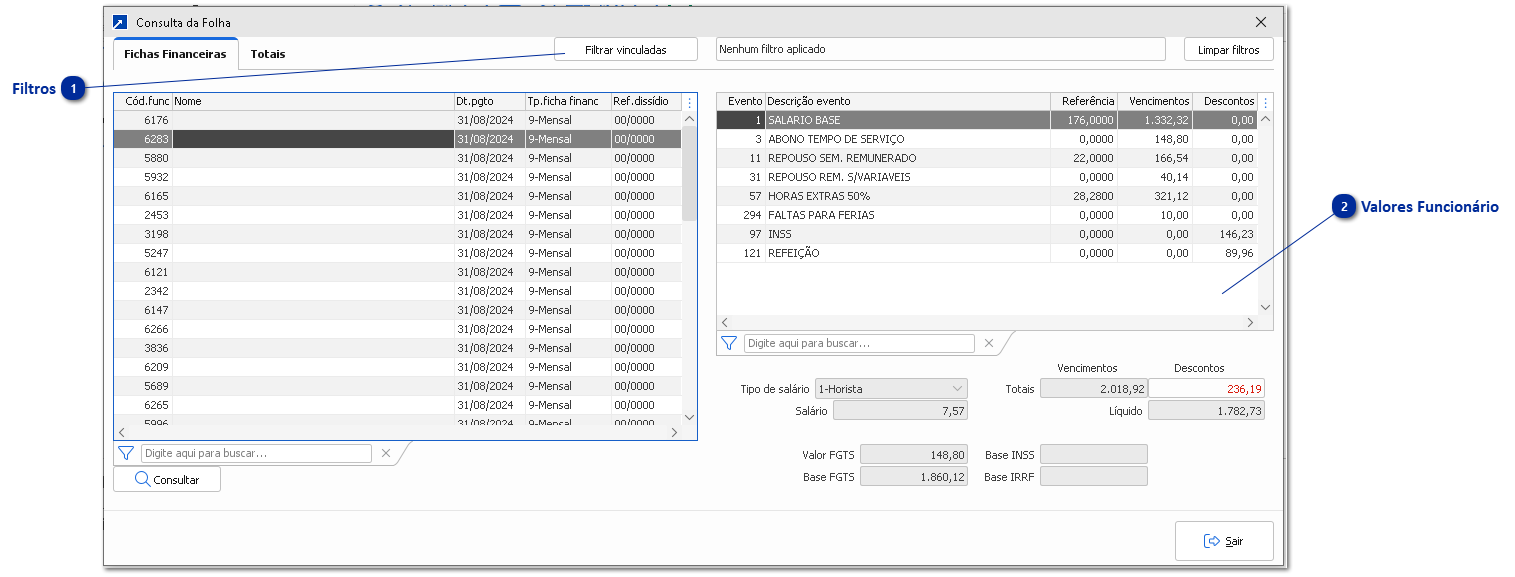1515x577 pixels.
Task: Click the employee list search field
Action: [x=256, y=453]
